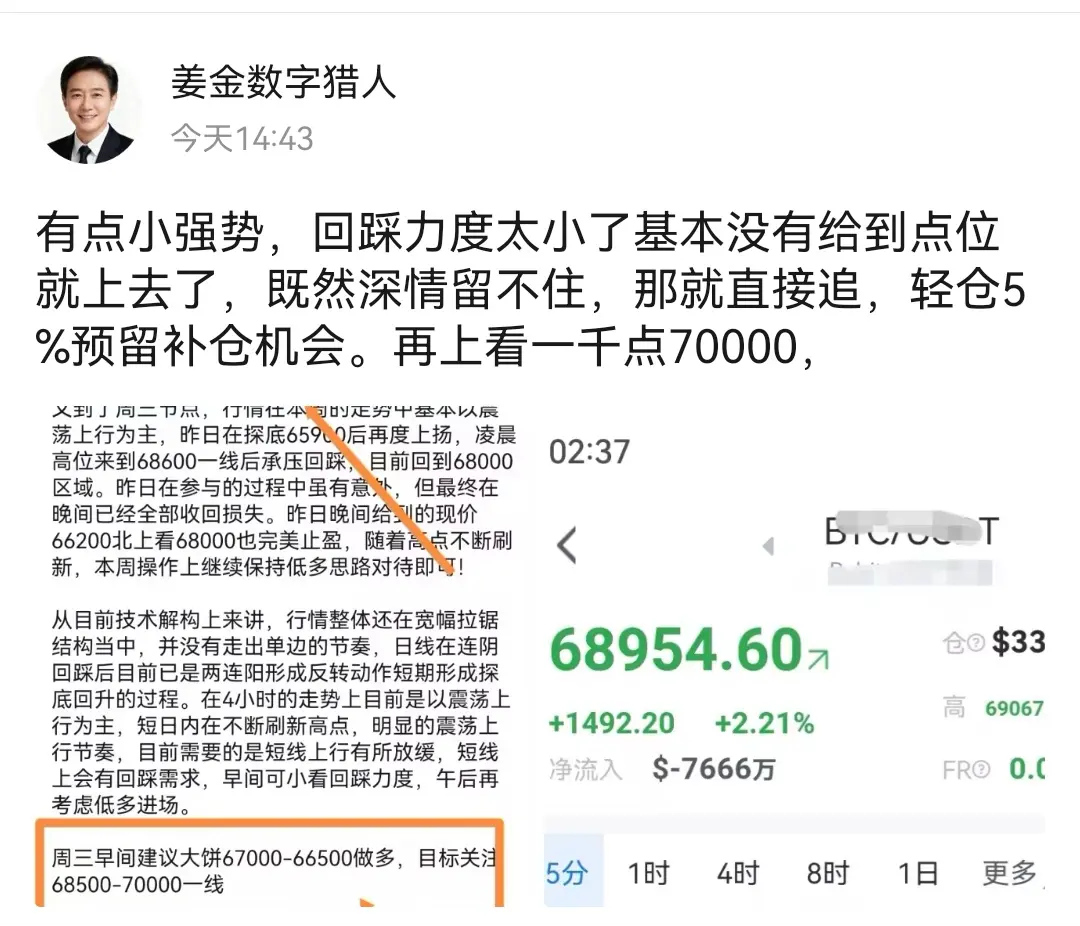Expand the trading pair dropdown triangle
The height and width of the screenshot is (926, 1080).
(769, 546)
